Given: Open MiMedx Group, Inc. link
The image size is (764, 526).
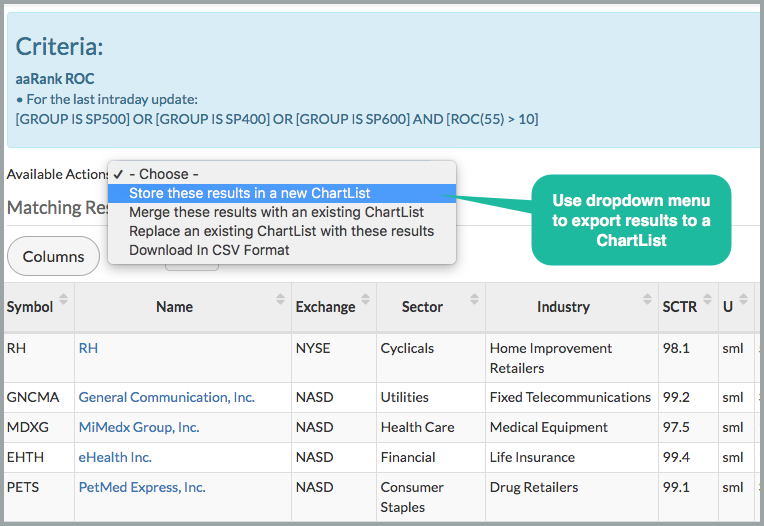Looking at the screenshot, I should pos(139,427).
